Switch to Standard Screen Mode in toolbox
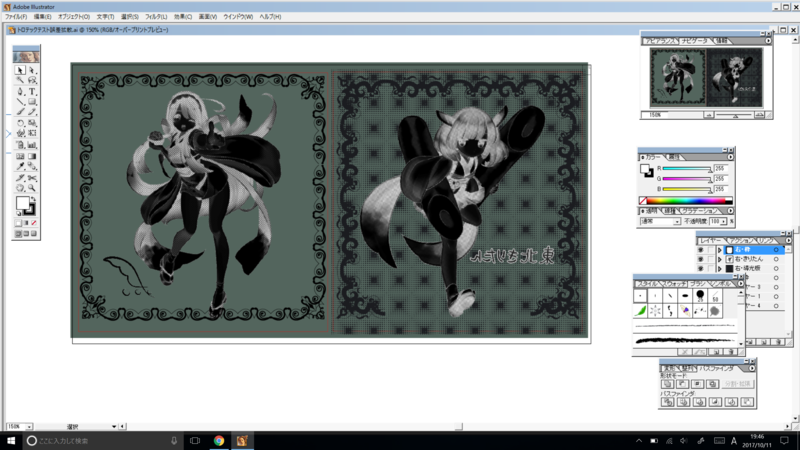 click(x=18, y=234)
